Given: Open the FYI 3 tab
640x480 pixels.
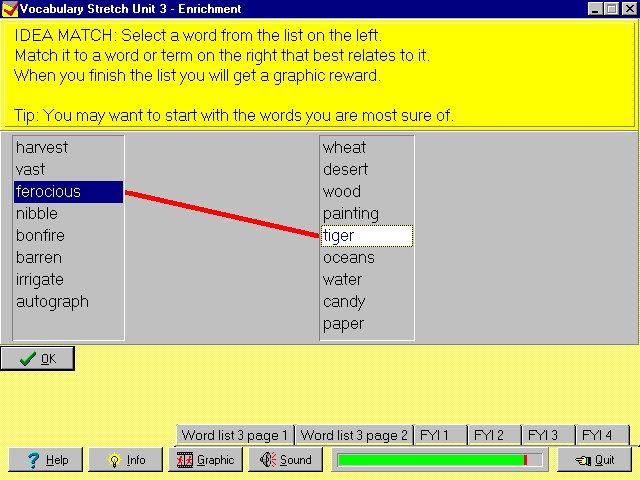Looking at the screenshot, I should (548, 435).
